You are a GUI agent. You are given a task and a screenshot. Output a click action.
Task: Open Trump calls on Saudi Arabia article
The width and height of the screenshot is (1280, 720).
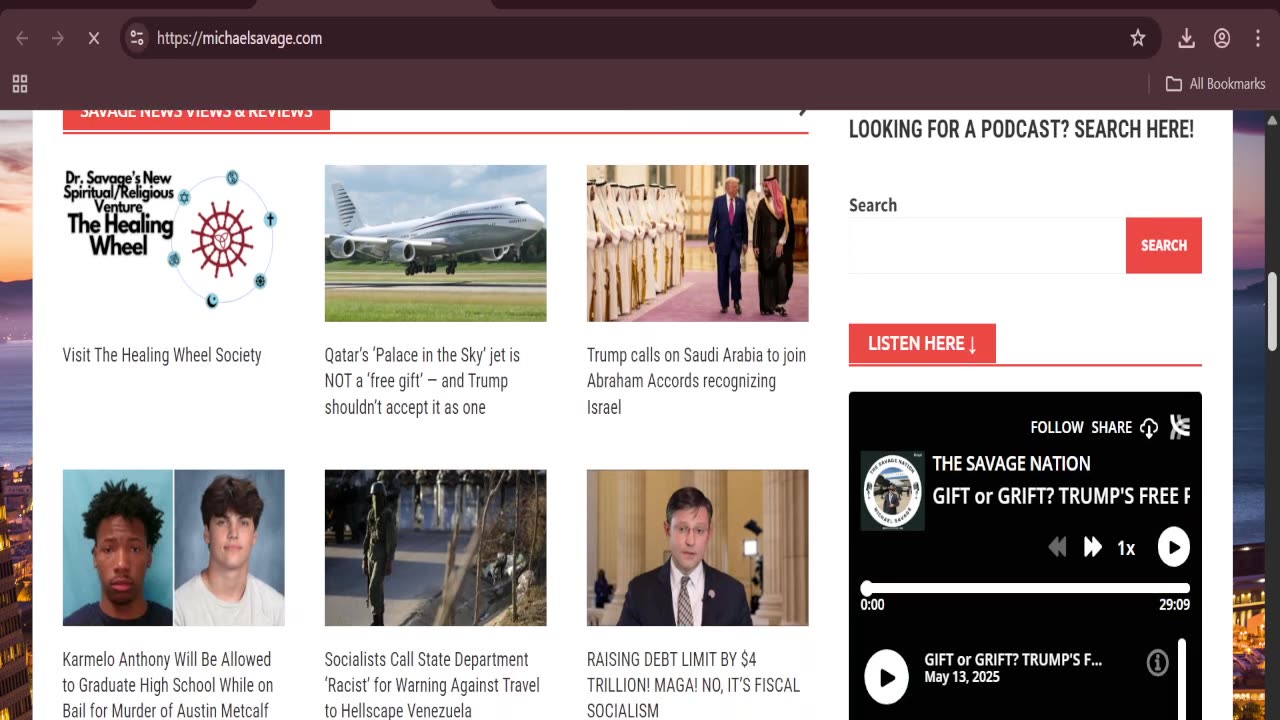696,381
